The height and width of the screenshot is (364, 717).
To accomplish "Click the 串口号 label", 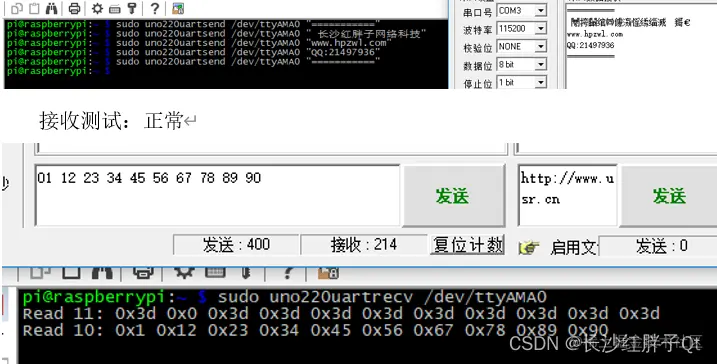I will click(x=477, y=12).
